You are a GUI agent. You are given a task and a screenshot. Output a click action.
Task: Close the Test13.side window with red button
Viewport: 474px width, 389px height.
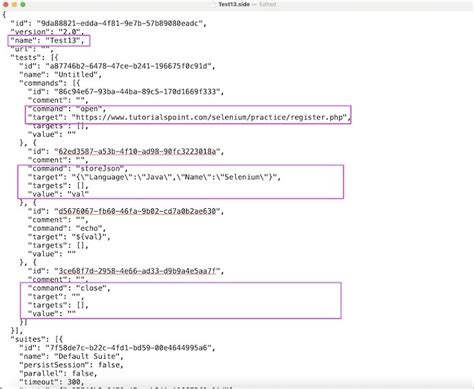pyautogui.click(x=6, y=4)
